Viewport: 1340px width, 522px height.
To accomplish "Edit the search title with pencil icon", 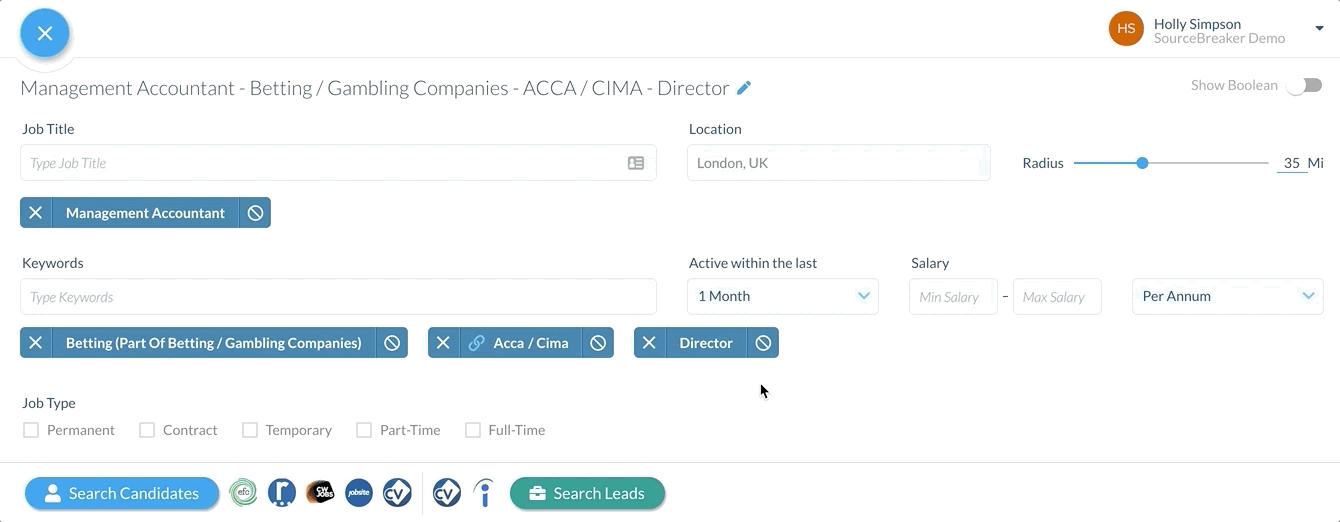I will click(744, 88).
